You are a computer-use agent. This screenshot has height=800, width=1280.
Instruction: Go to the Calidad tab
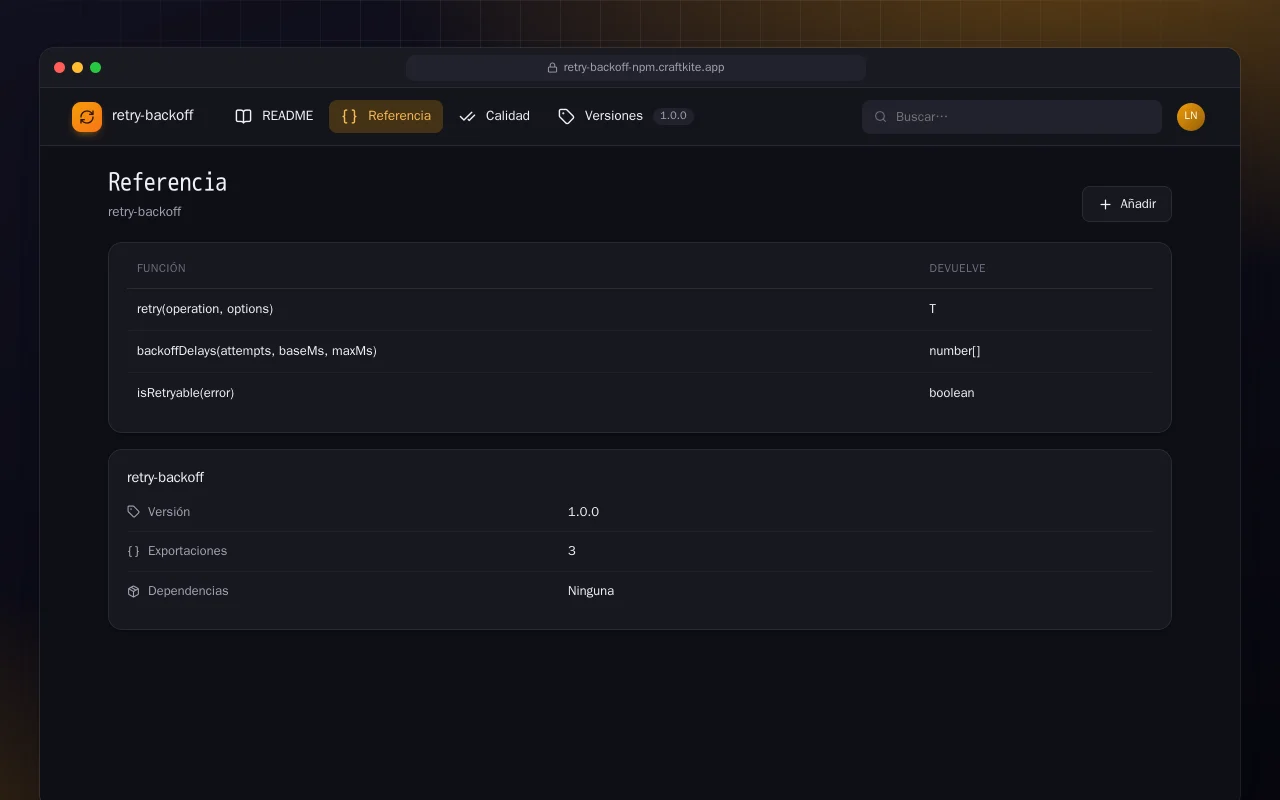pyautogui.click(x=494, y=116)
